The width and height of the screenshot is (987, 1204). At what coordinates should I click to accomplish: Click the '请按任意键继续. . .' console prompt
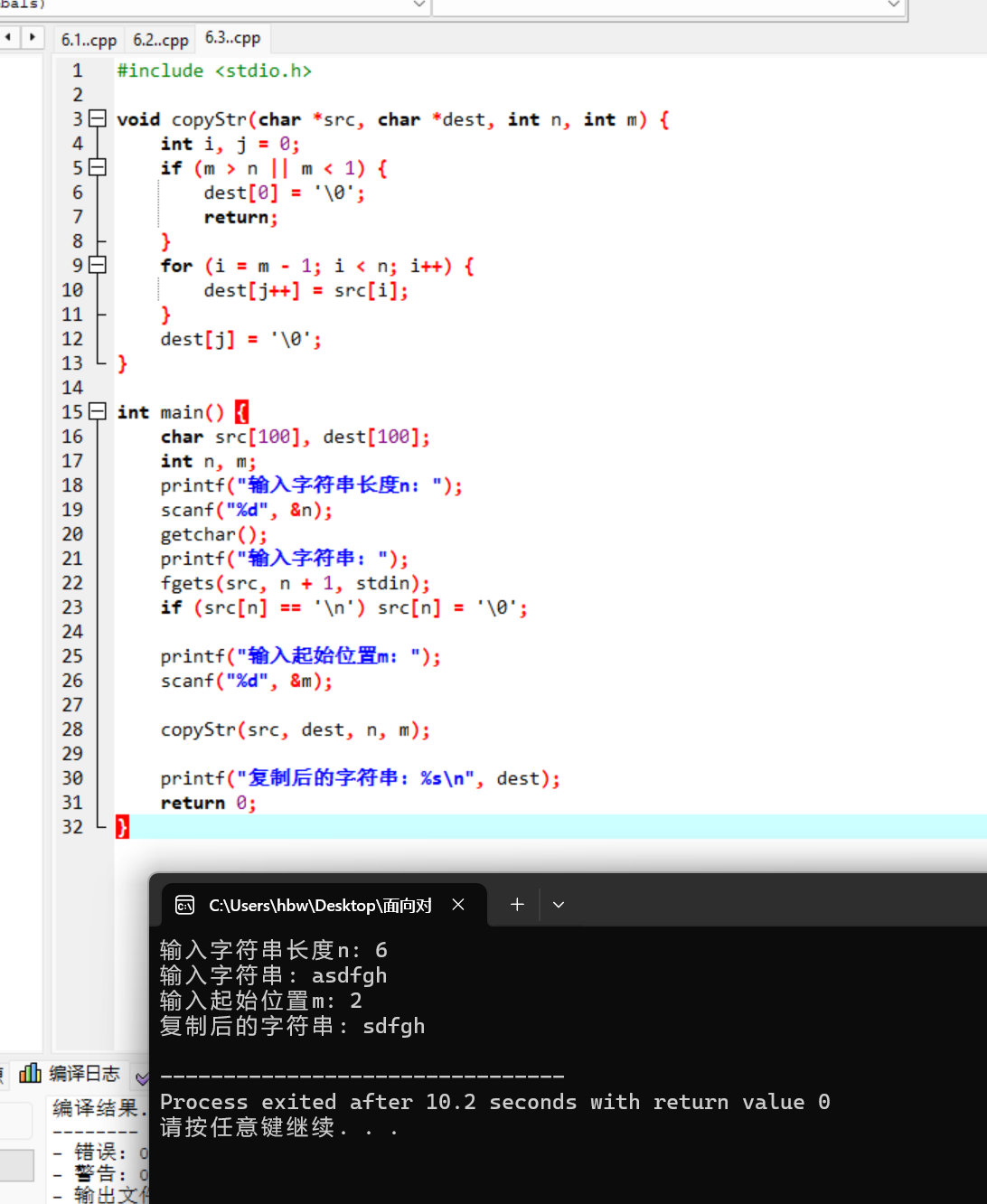[278, 1127]
